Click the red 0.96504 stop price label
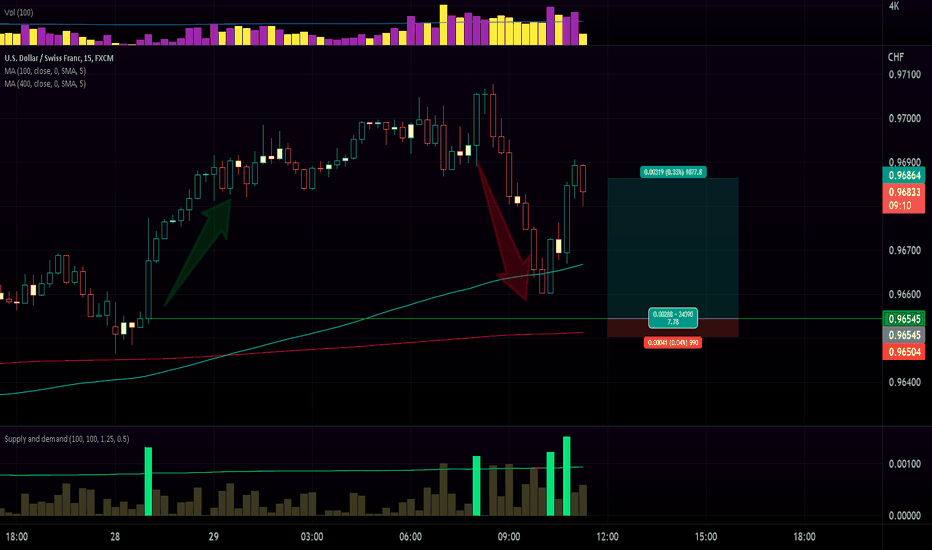Screen dimensions: 932x550 click(x=904, y=352)
